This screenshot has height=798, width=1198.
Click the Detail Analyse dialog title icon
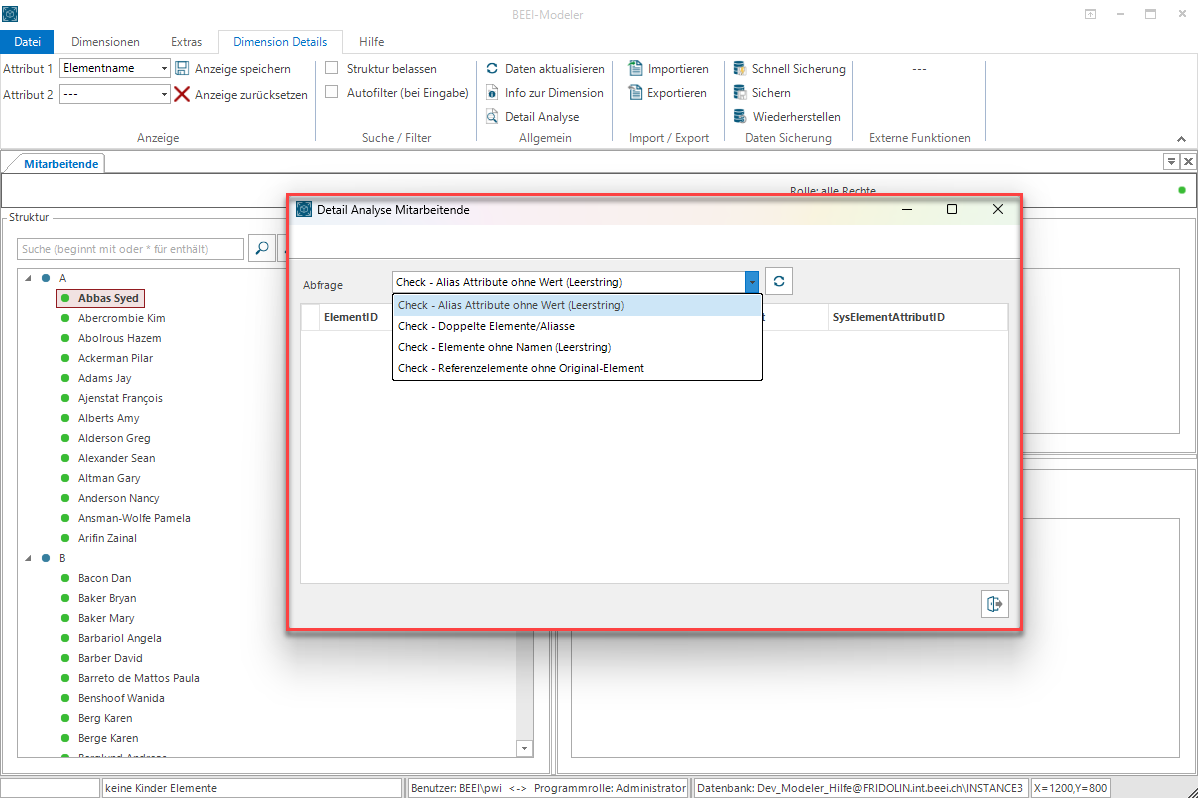(304, 209)
